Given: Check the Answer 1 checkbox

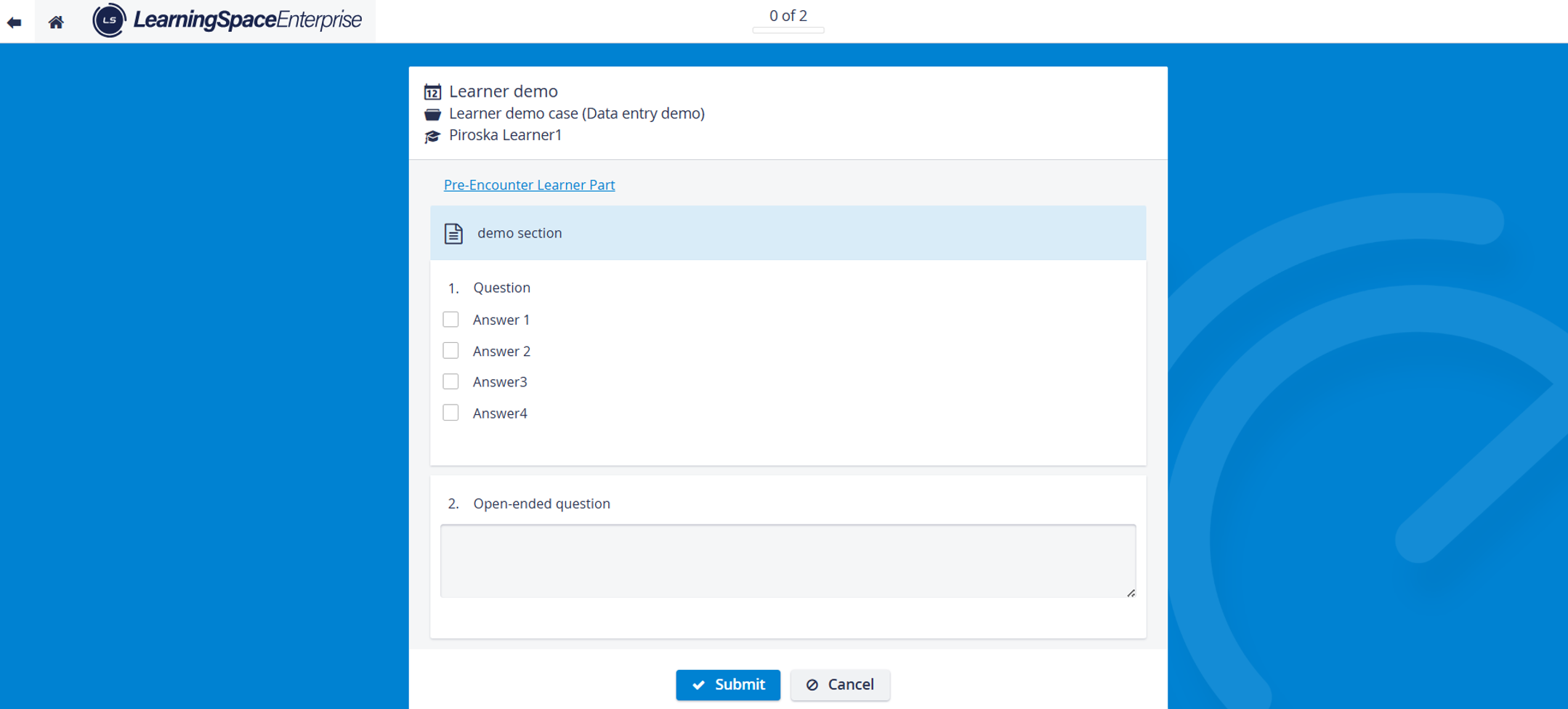Looking at the screenshot, I should 450,320.
